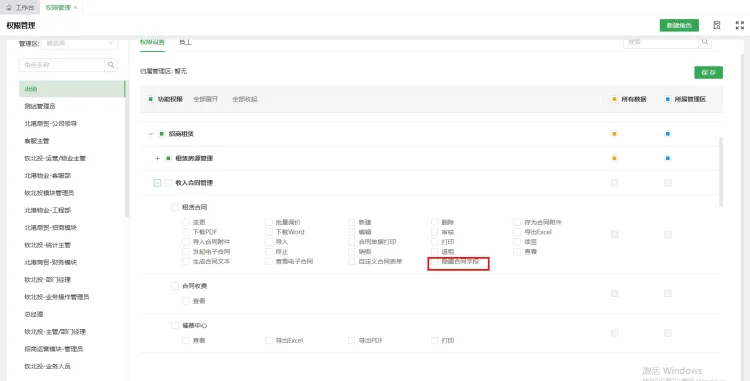The image size is (750, 381).
Task: Check the 导入合同附件 checkbox
Action: [x=186, y=242]
